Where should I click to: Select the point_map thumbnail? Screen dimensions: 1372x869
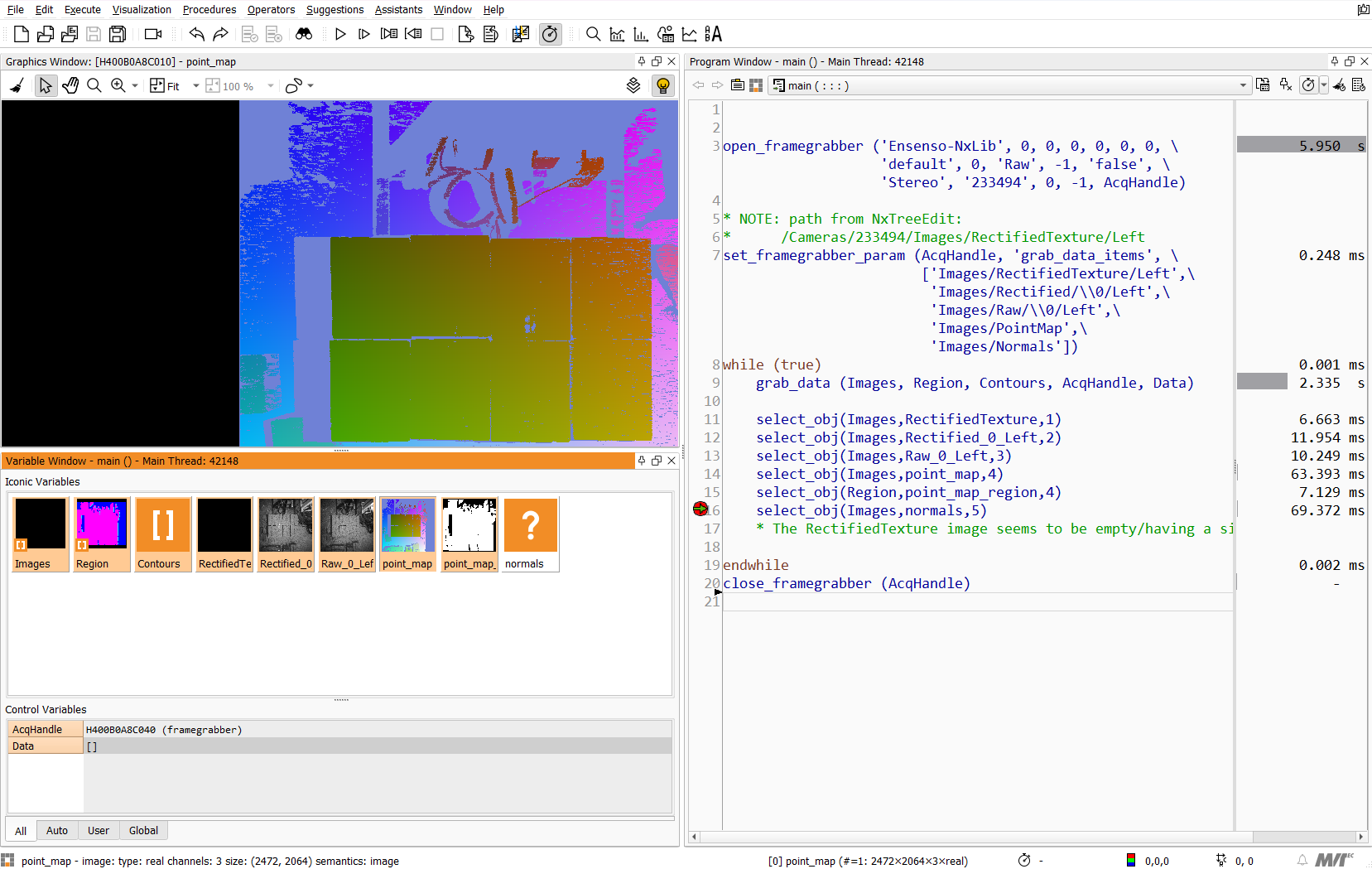point(407,533)
